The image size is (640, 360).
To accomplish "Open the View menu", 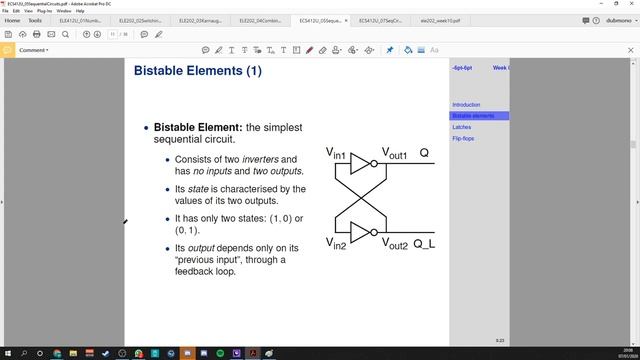I will click(x=28, y=11).
